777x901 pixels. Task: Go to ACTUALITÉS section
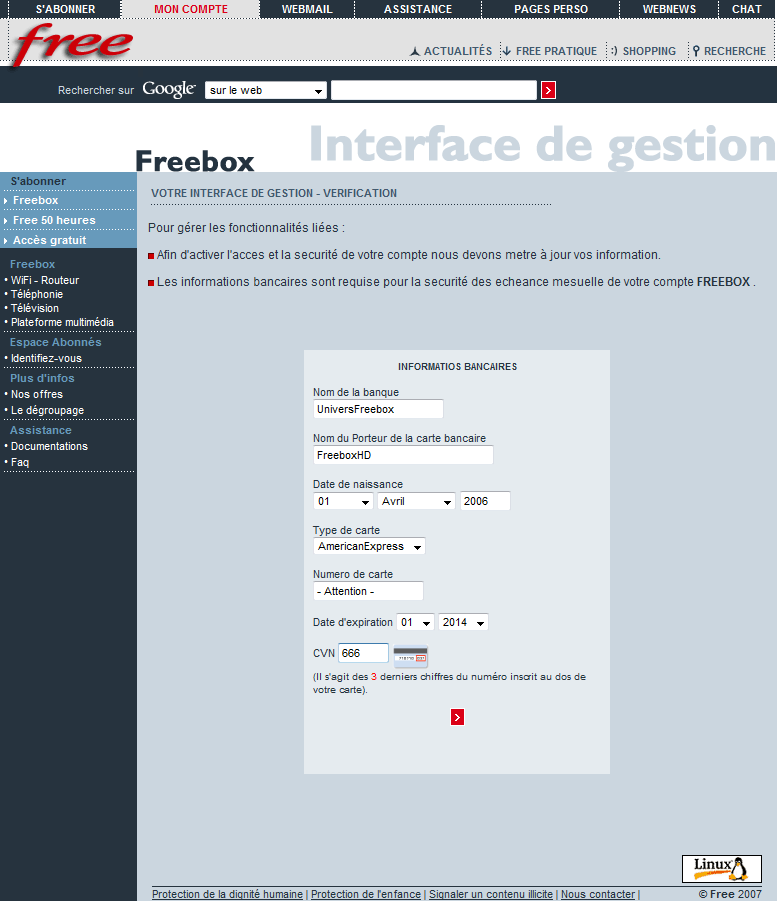[x=451, y=51]
